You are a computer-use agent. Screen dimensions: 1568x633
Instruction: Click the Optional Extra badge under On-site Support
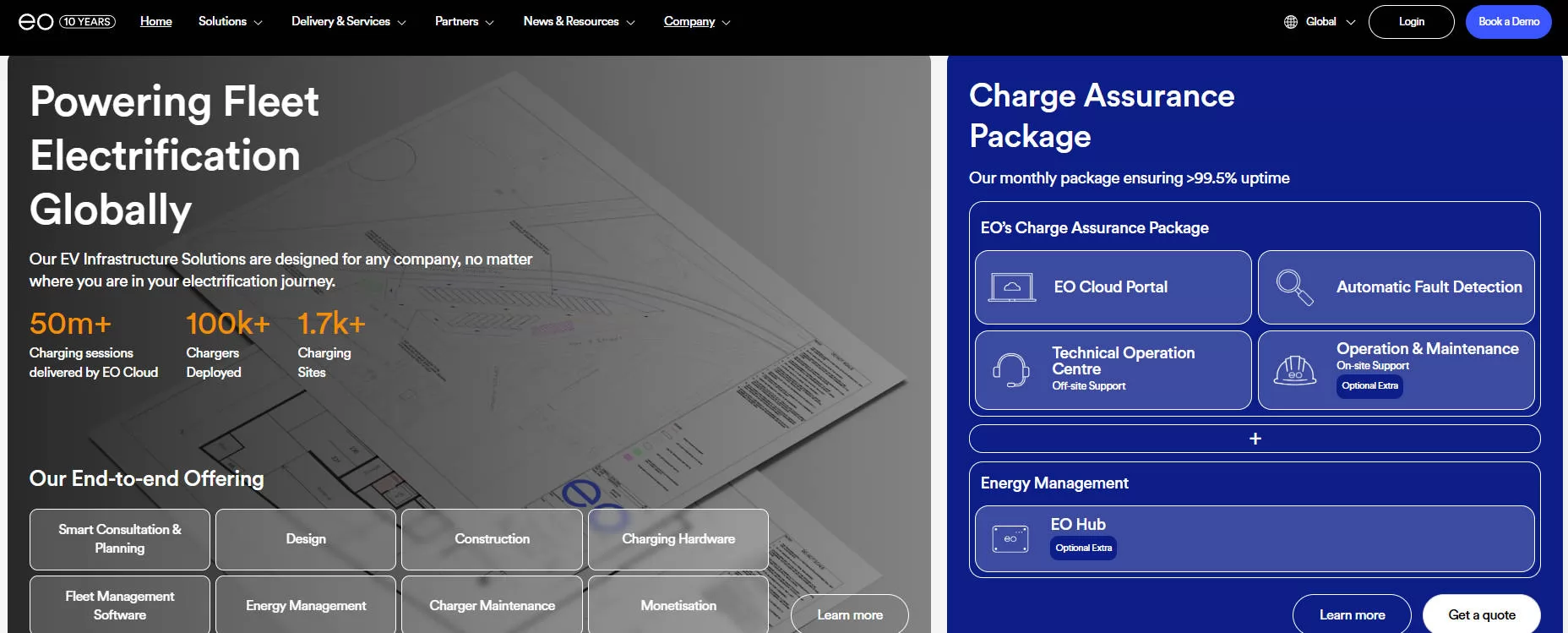coord(1369,385)
